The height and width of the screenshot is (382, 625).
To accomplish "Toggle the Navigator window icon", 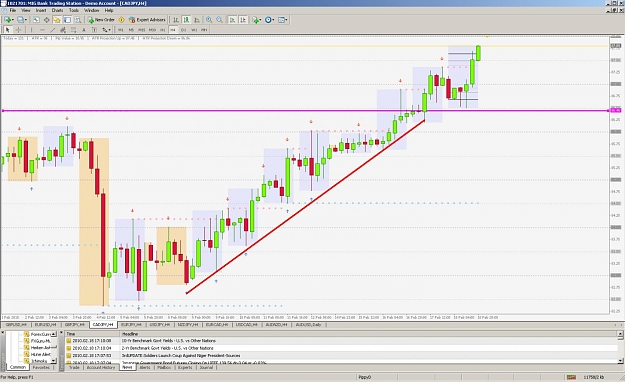I will point(57,20).
